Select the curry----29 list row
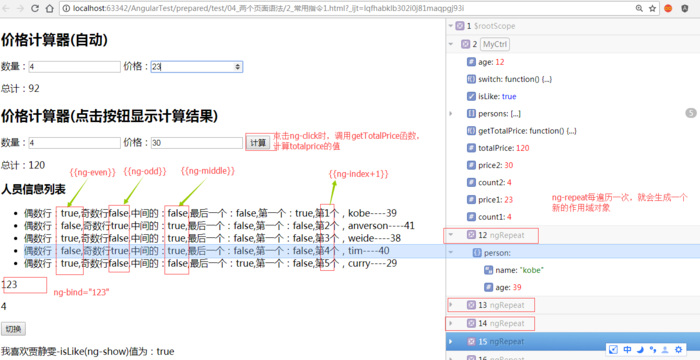This screenshot has height=360, width=700. 211,264
